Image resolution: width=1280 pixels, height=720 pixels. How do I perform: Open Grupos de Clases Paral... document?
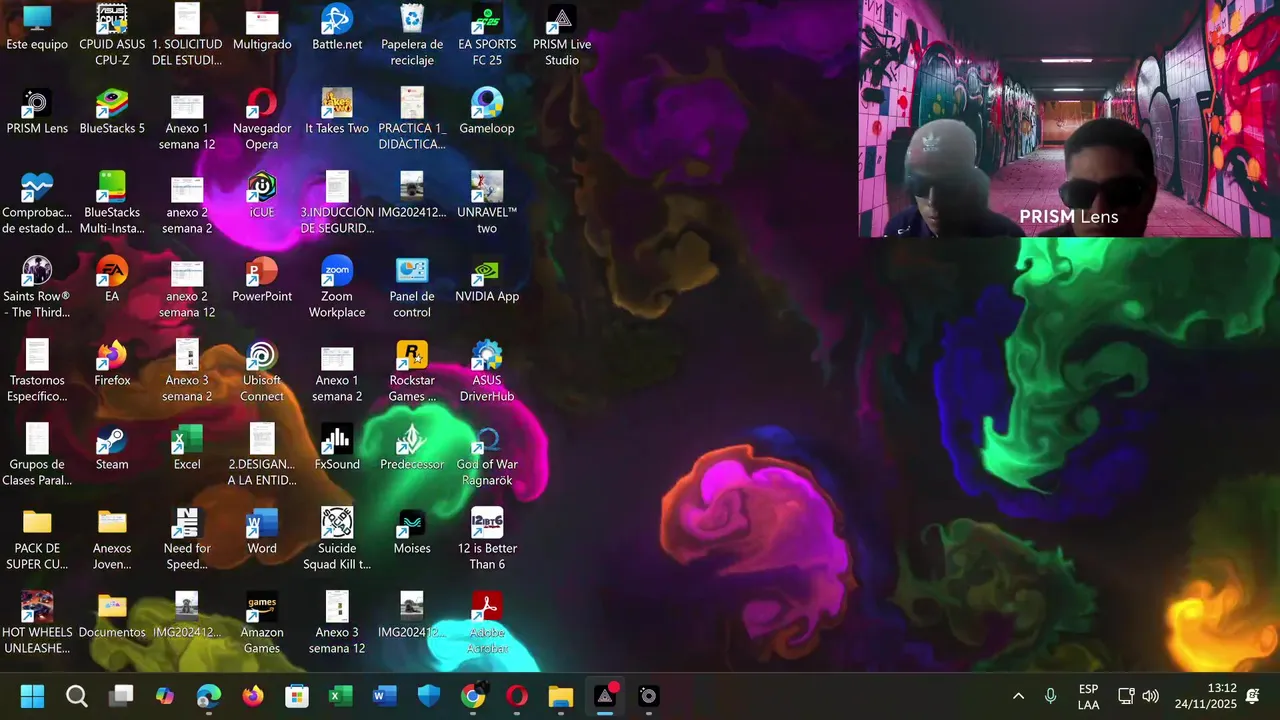point(37,455)
